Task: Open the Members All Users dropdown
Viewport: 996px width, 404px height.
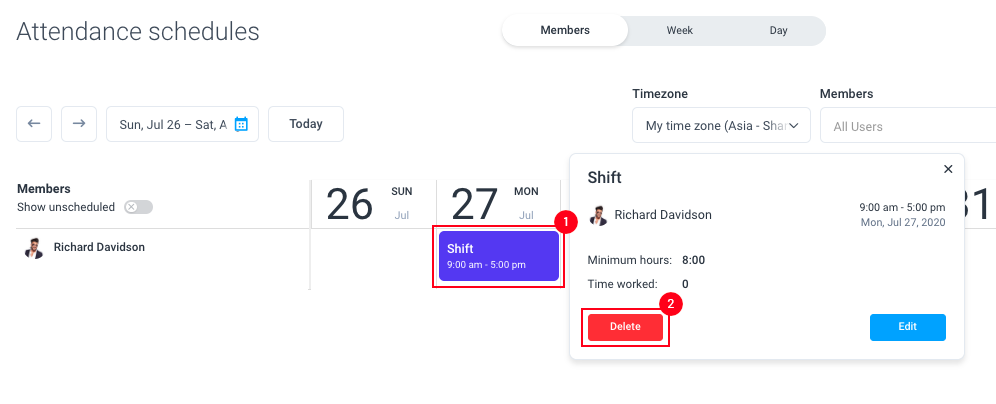Action: tap(908, 125)
